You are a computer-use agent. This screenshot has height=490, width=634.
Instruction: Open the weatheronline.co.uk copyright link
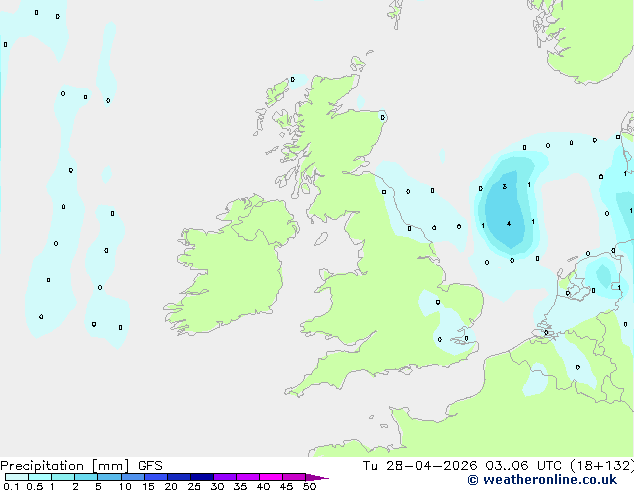[x=542, y=480]
